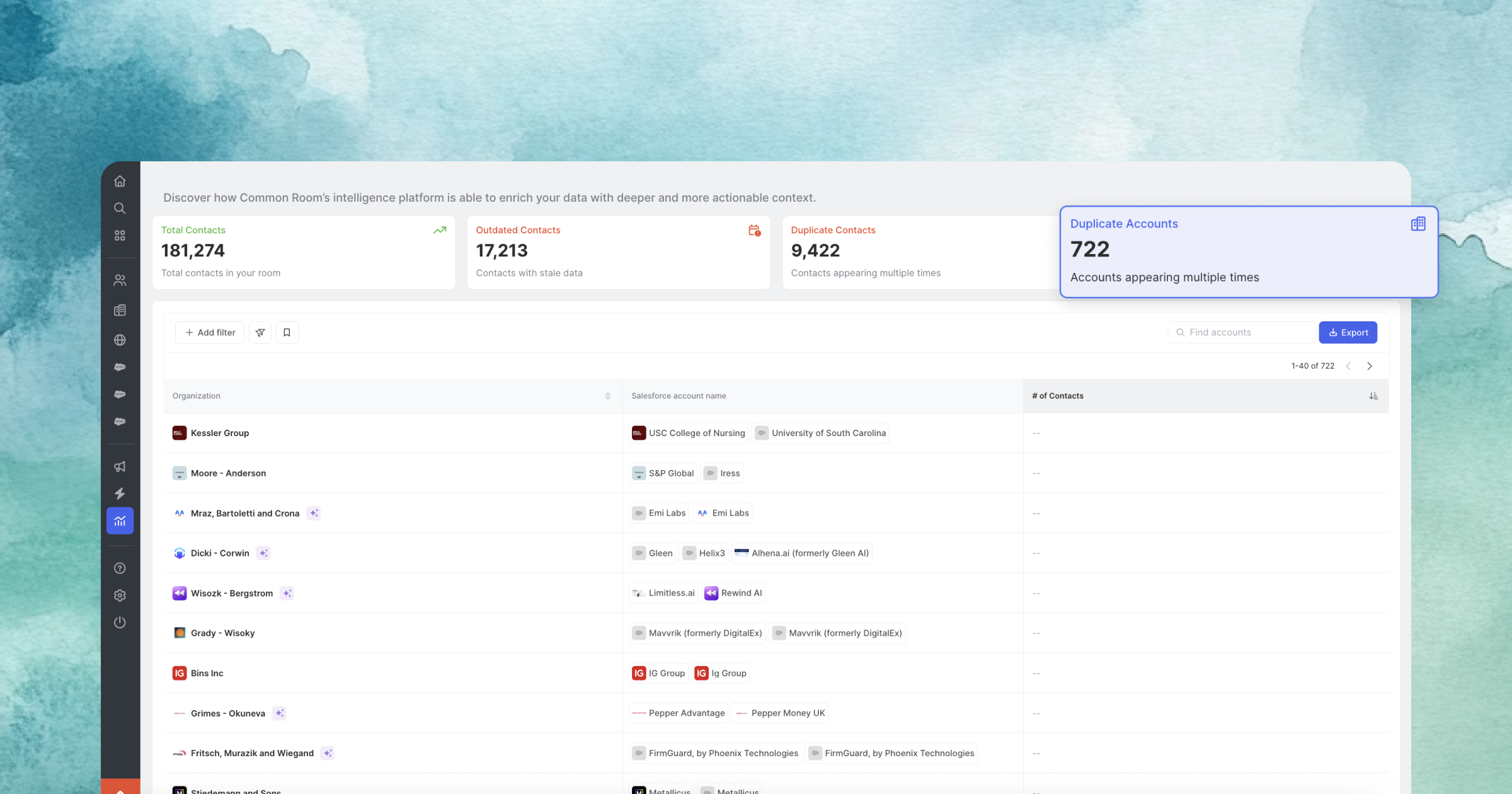Viewport: 1512px width, 794px height.
Task: Click the megaphone campaigns icon
Action: point(120,467)
